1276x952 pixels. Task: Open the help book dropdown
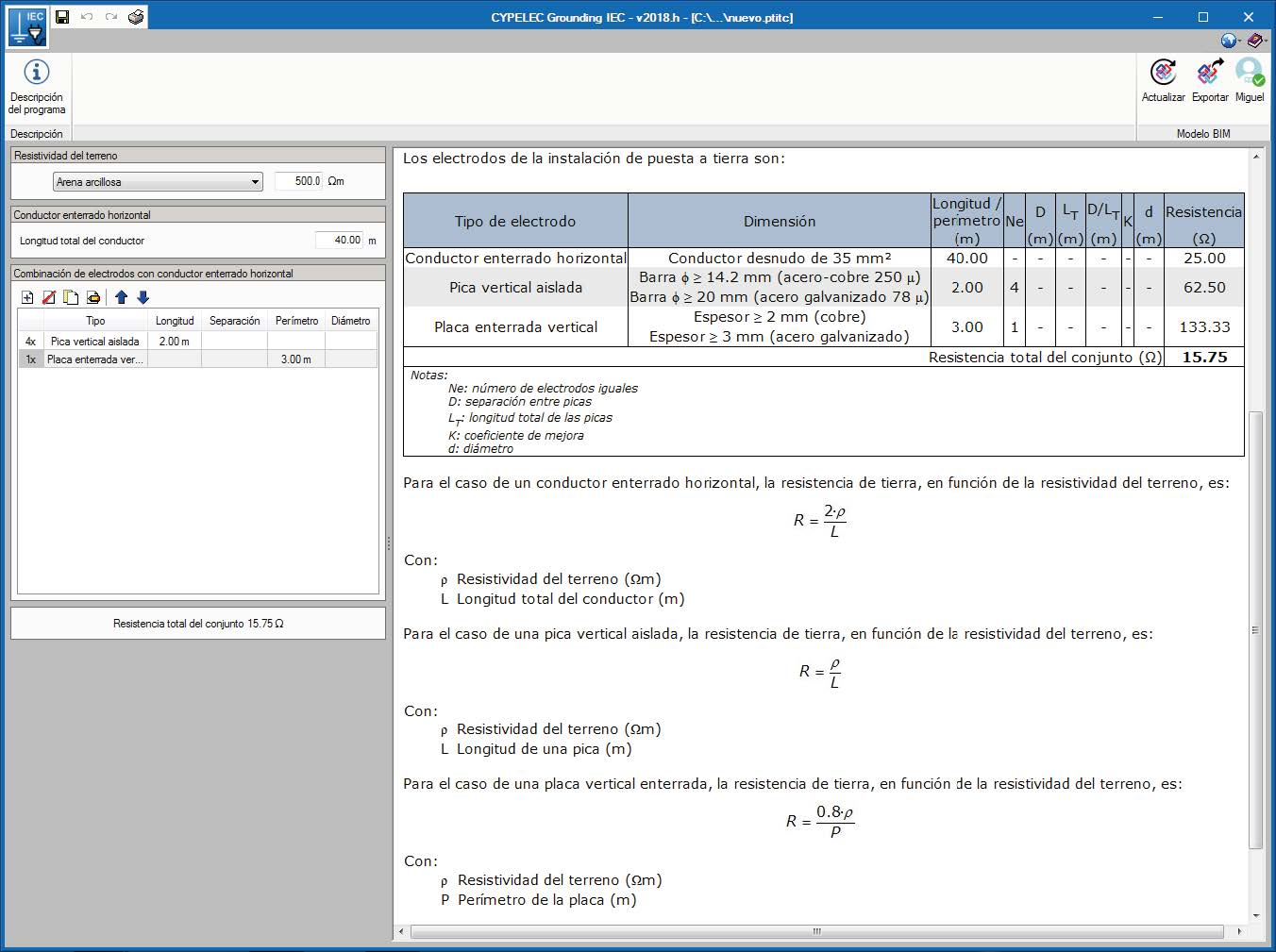pyautogui.click(x=1256, y=41)
